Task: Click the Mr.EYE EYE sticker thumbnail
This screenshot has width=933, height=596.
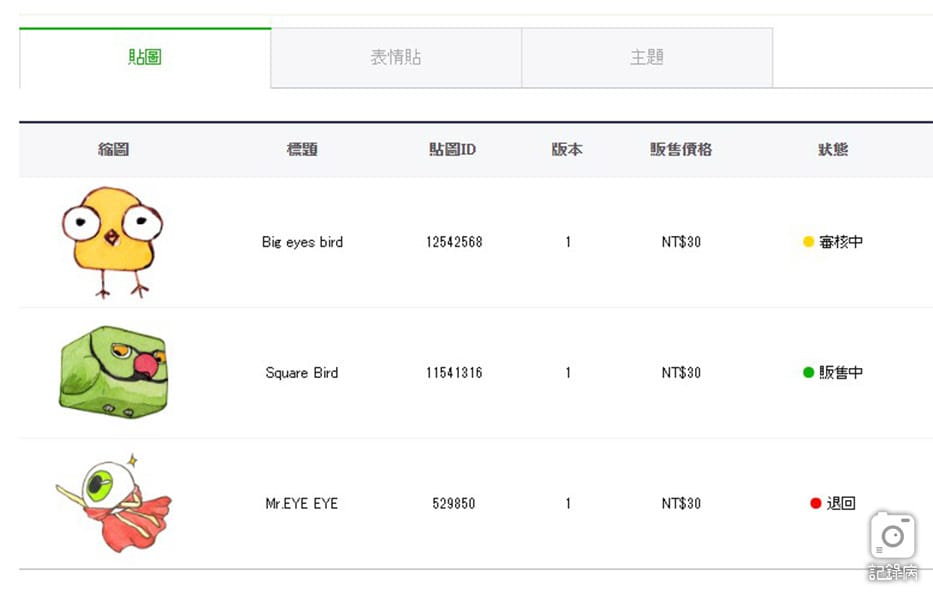Action: [x=113, y=503]
